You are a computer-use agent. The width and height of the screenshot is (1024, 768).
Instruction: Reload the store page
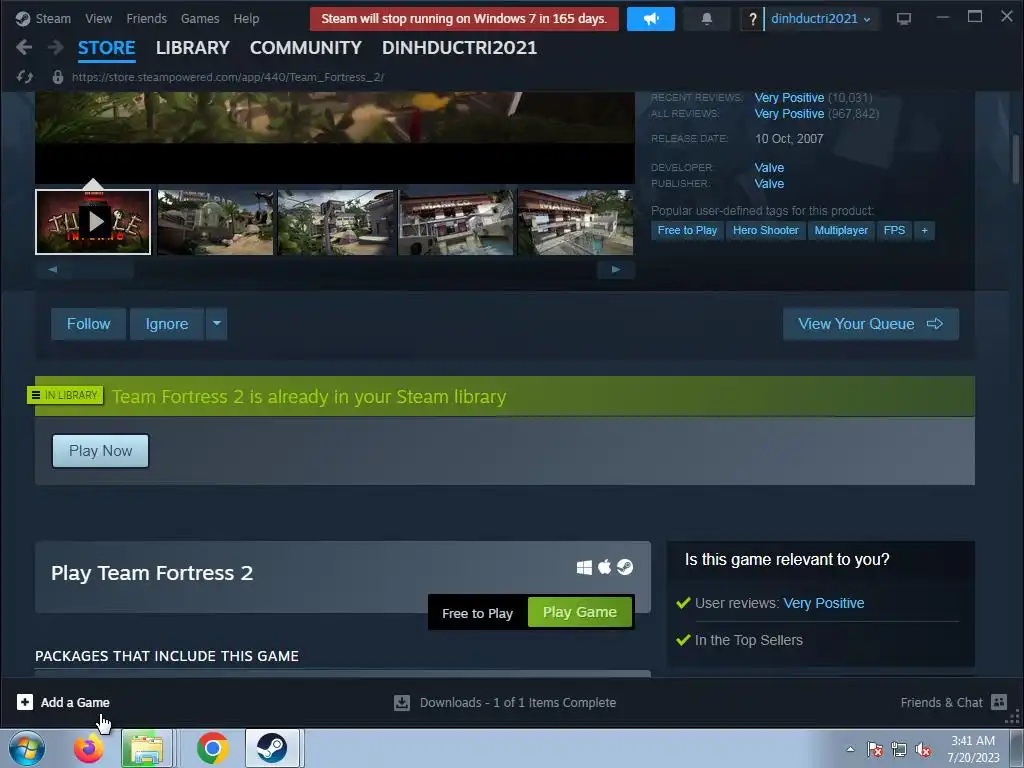point(25,77)
